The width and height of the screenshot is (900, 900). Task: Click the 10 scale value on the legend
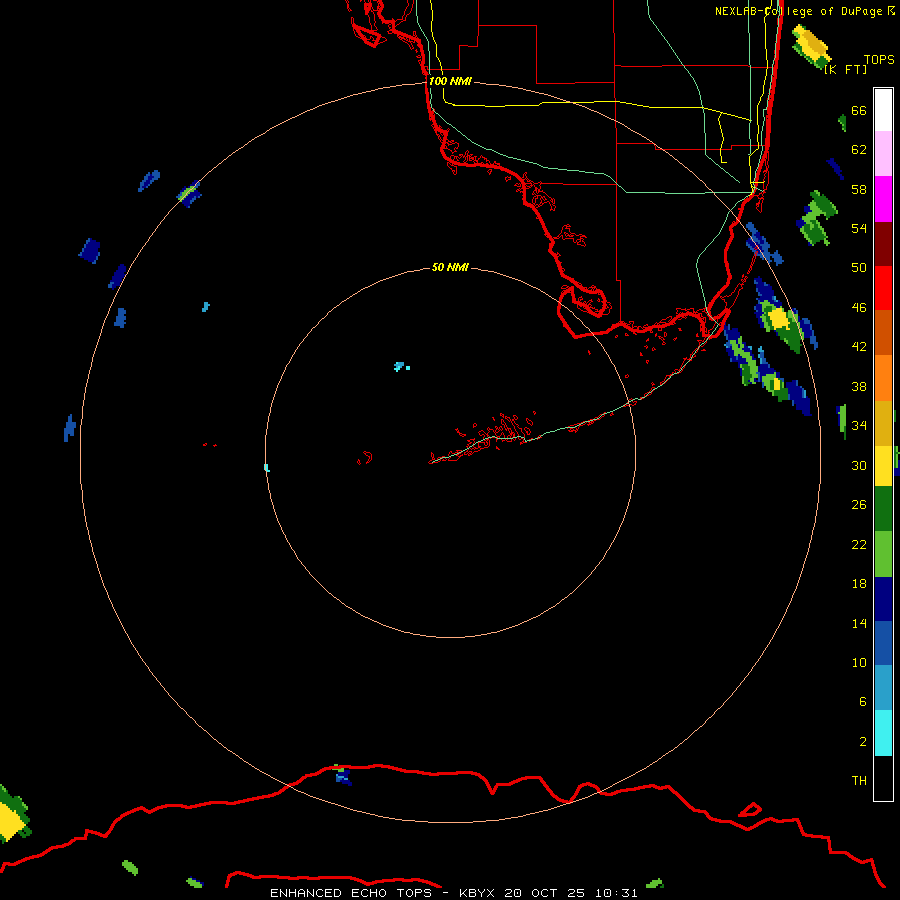click(x=859, y=662)
